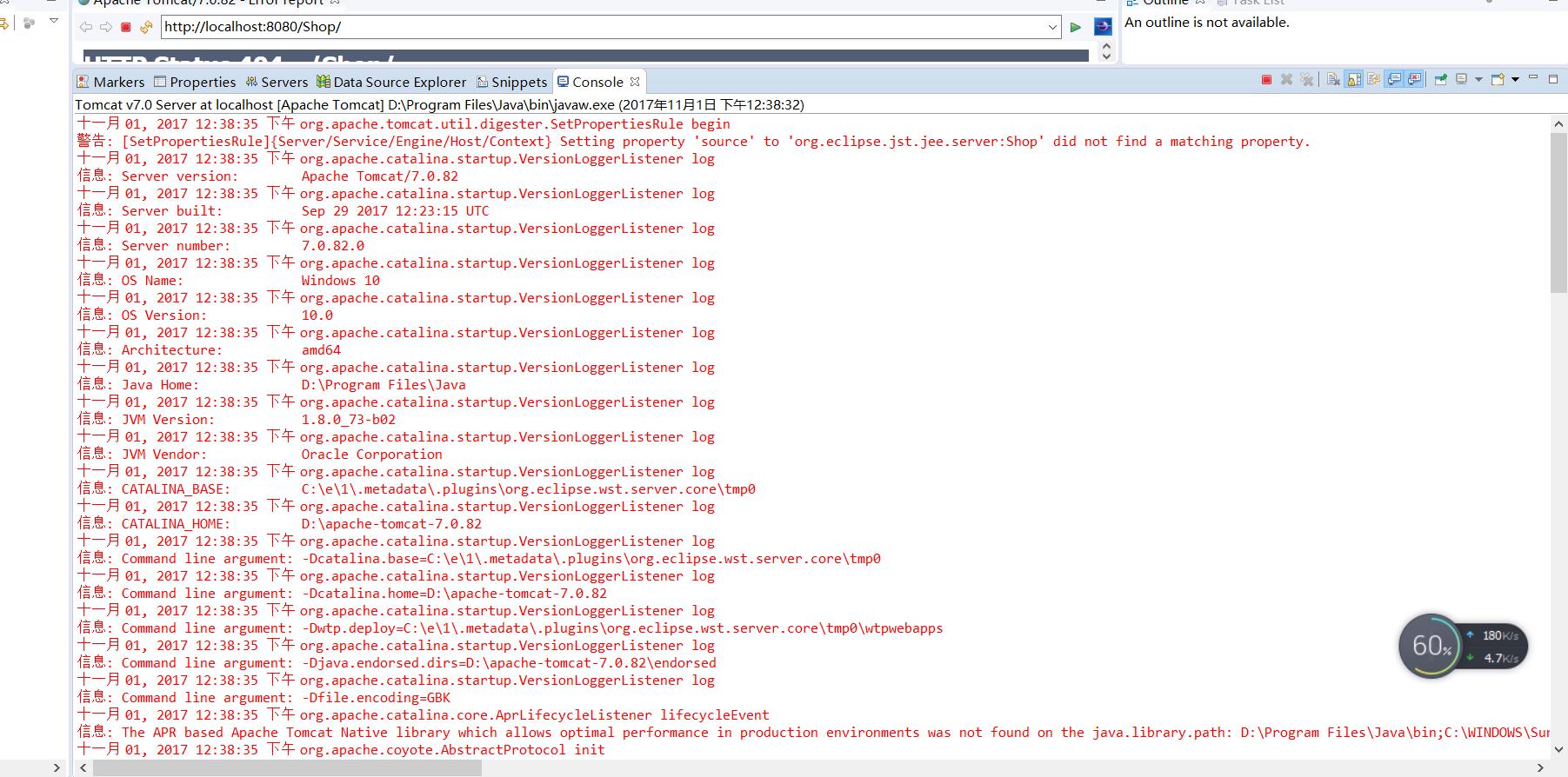Maximize the Console view panel
Screen dimensions: 1568x777
tap(1553, 78)
